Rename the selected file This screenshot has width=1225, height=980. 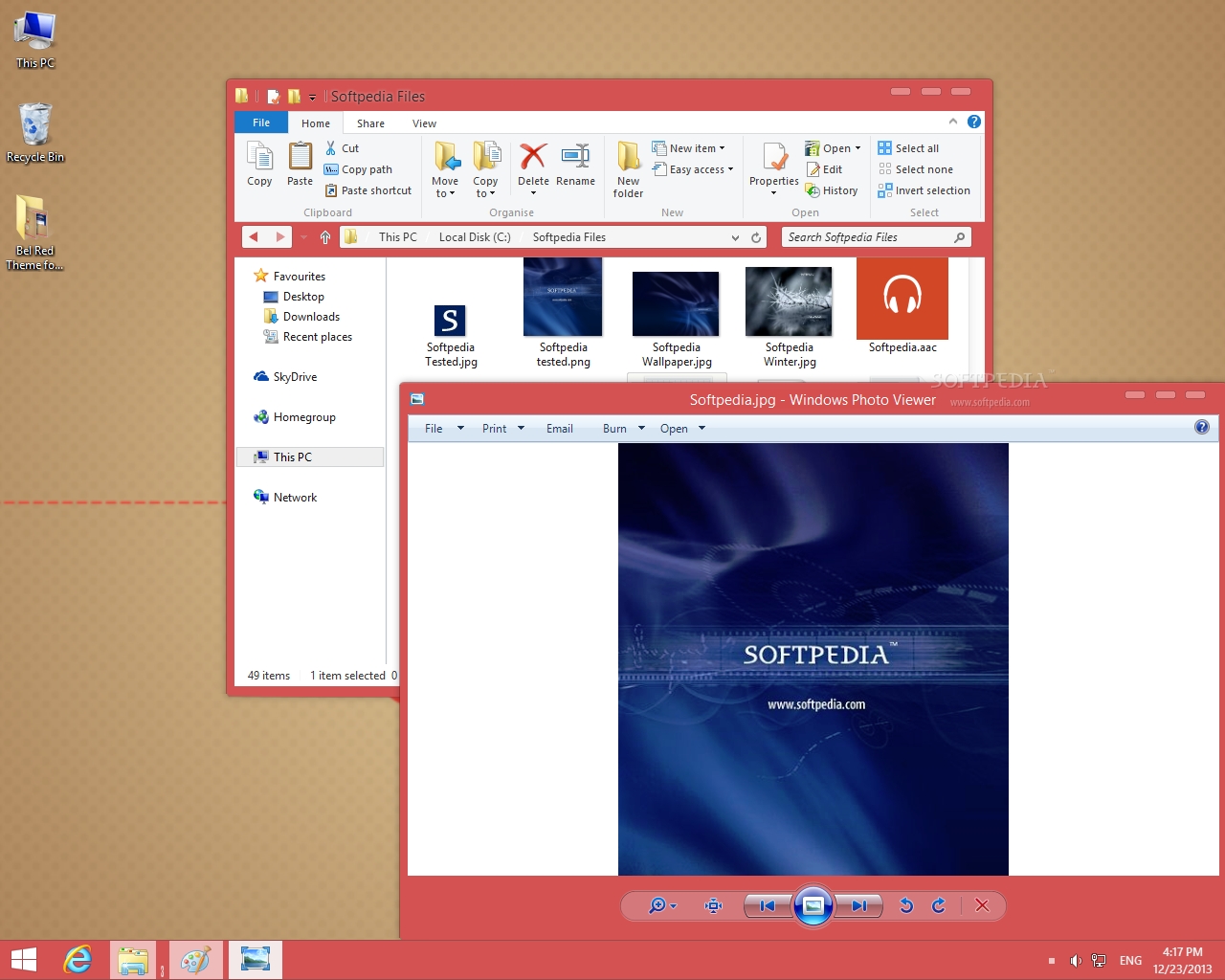point(575,164)
